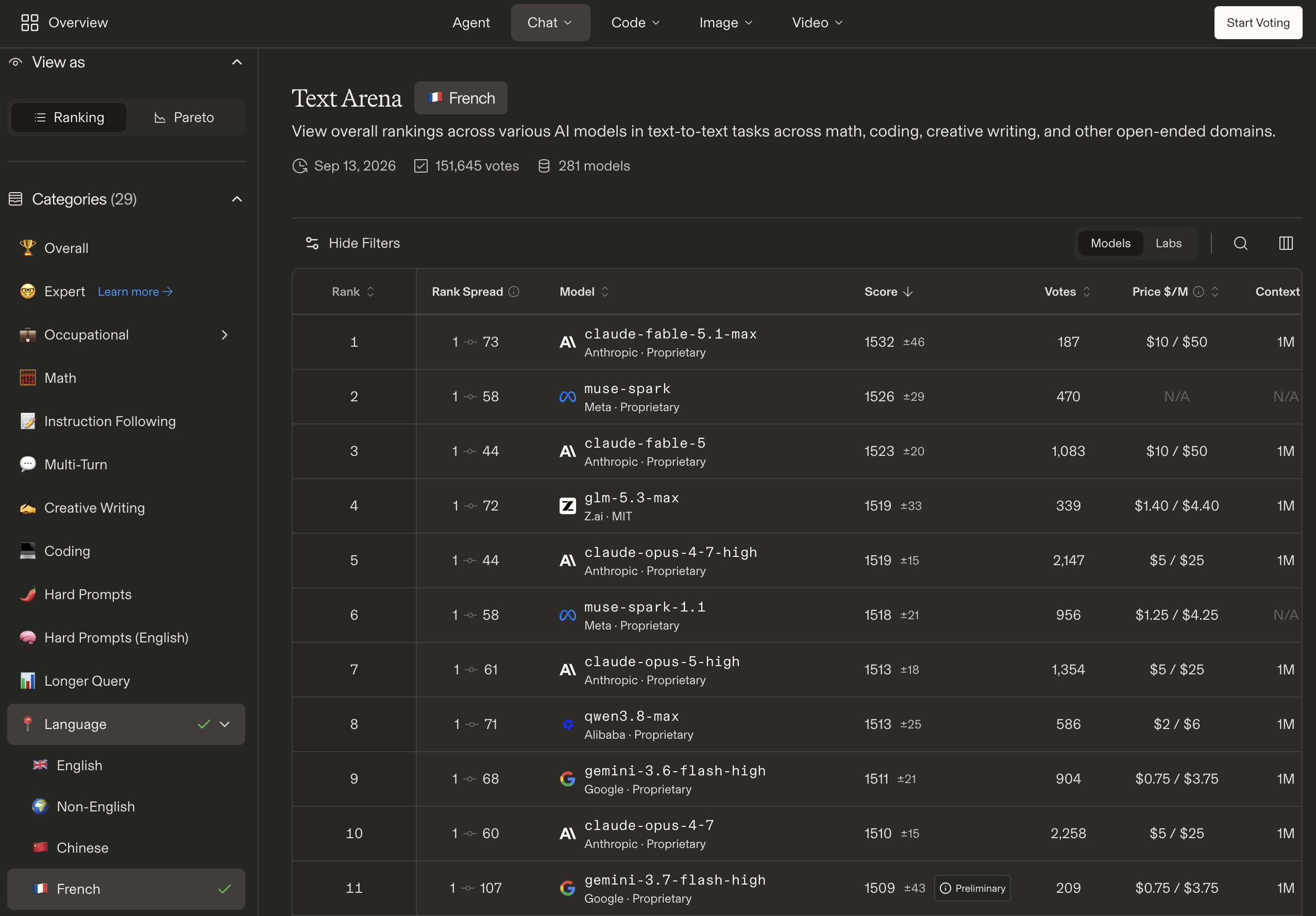Click the Google logo beside gemini-3.6-flash-high
The width and height of the screenshot is (1316, 916).
click(567, 778)
